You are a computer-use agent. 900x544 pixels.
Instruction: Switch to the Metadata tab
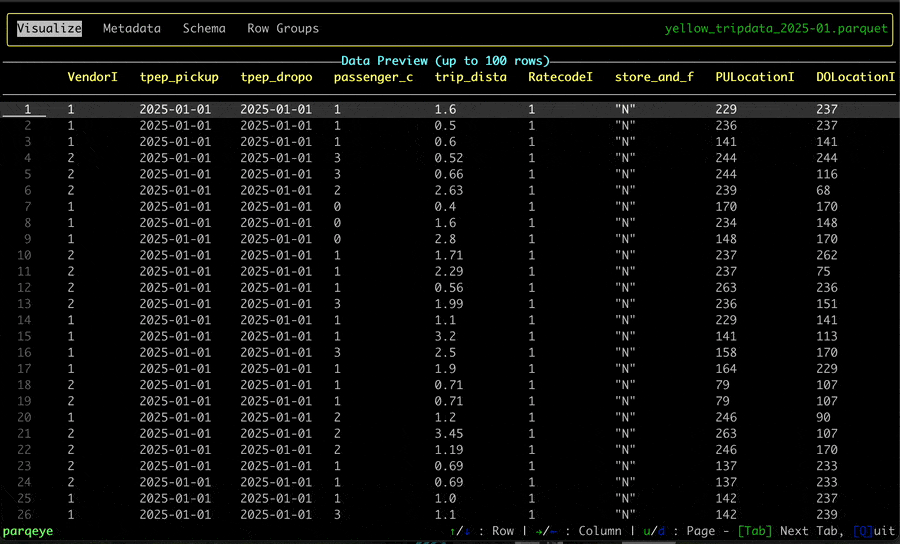click(131, 29)
